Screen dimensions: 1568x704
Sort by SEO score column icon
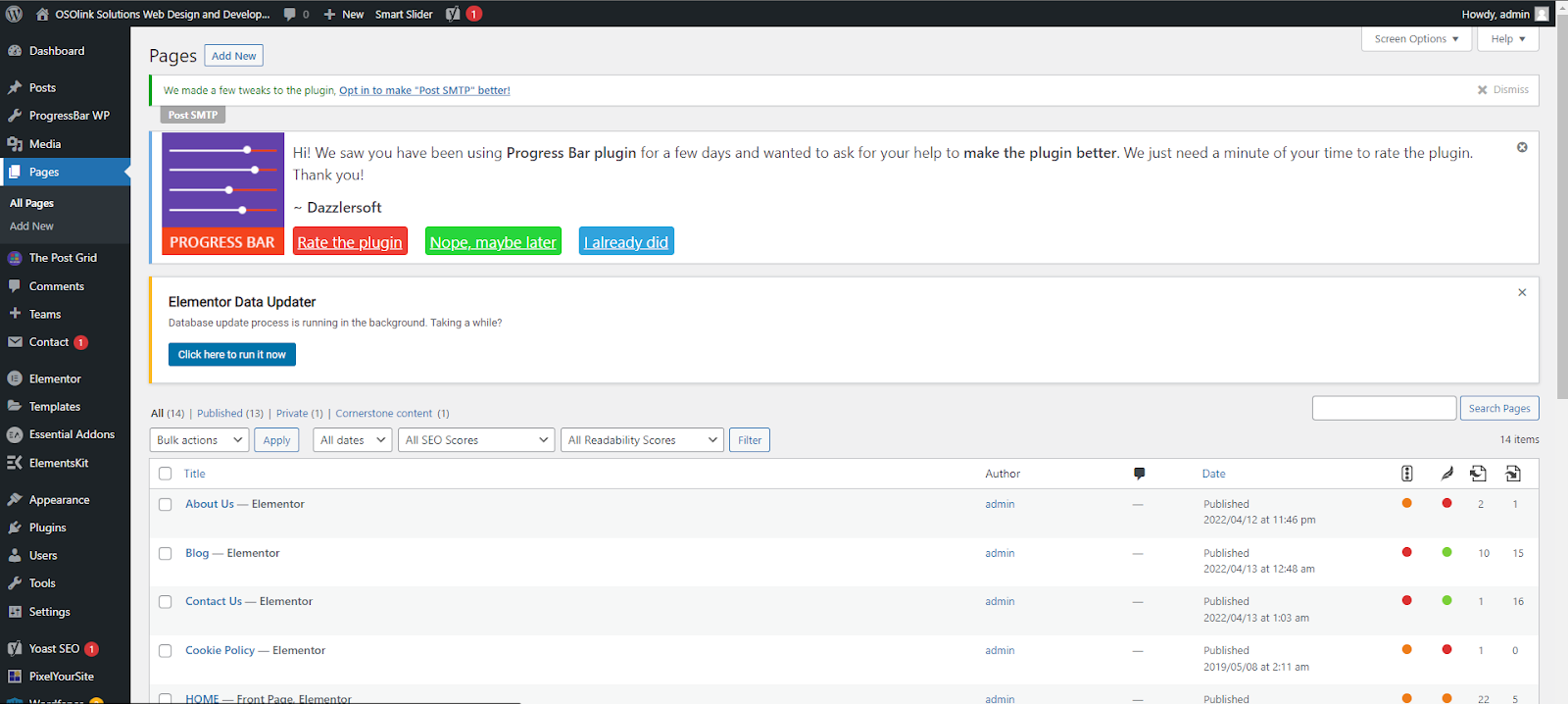pos(1406,474)
